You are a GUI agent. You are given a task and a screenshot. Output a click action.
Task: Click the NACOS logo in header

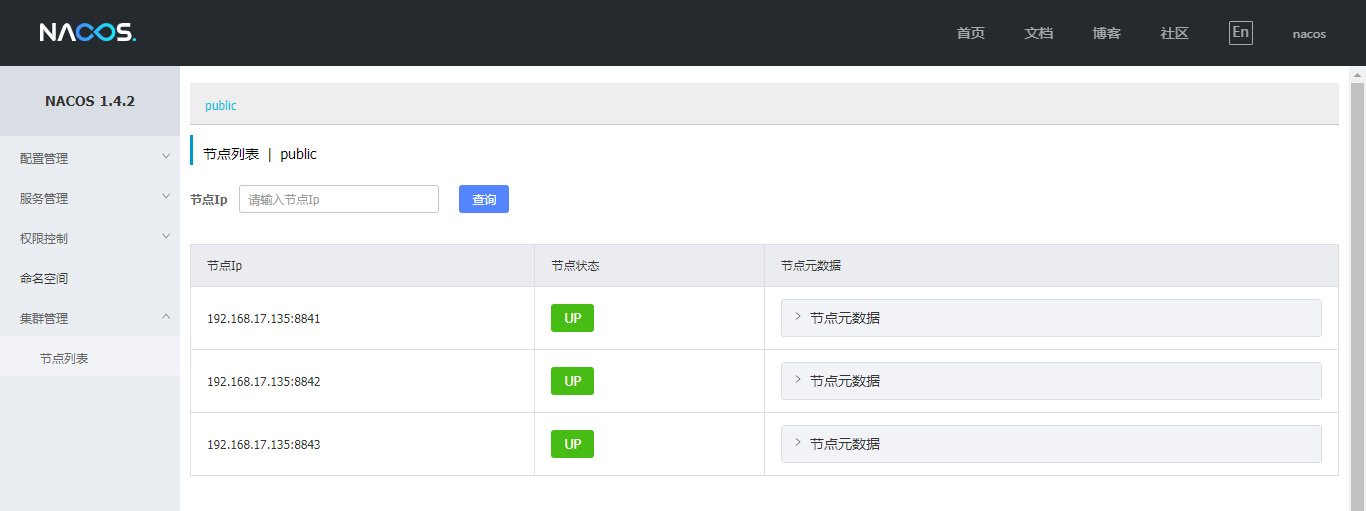click(x=88, y=33)
